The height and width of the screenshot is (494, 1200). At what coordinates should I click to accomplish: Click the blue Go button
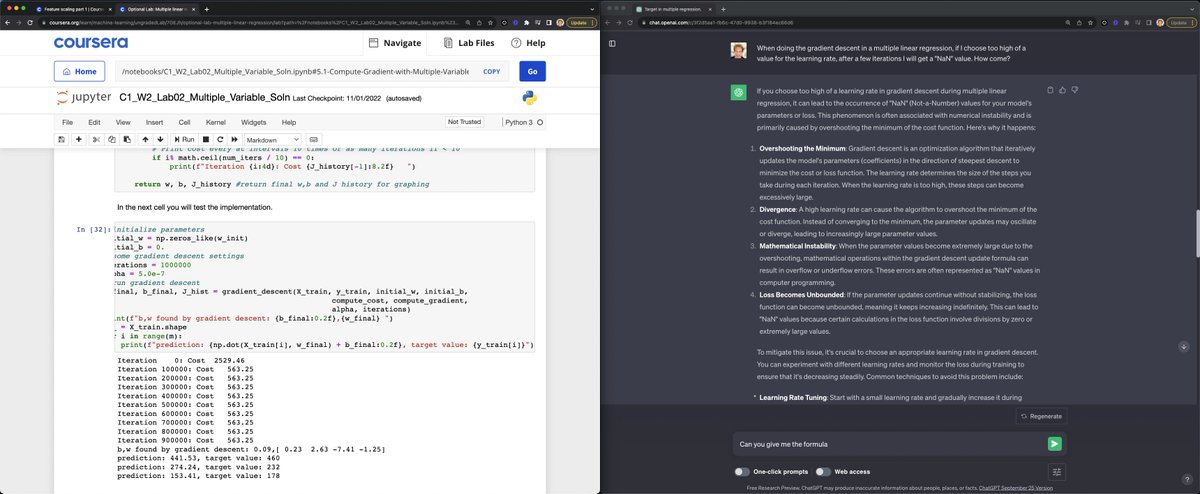(x=532, y=72)
